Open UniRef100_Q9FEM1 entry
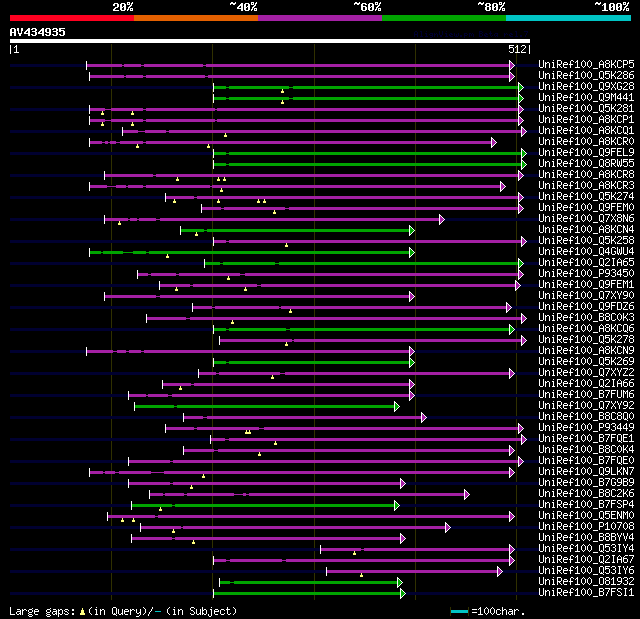Image resolution: width=640 pixels, height=619 pixels. (586, 285)
